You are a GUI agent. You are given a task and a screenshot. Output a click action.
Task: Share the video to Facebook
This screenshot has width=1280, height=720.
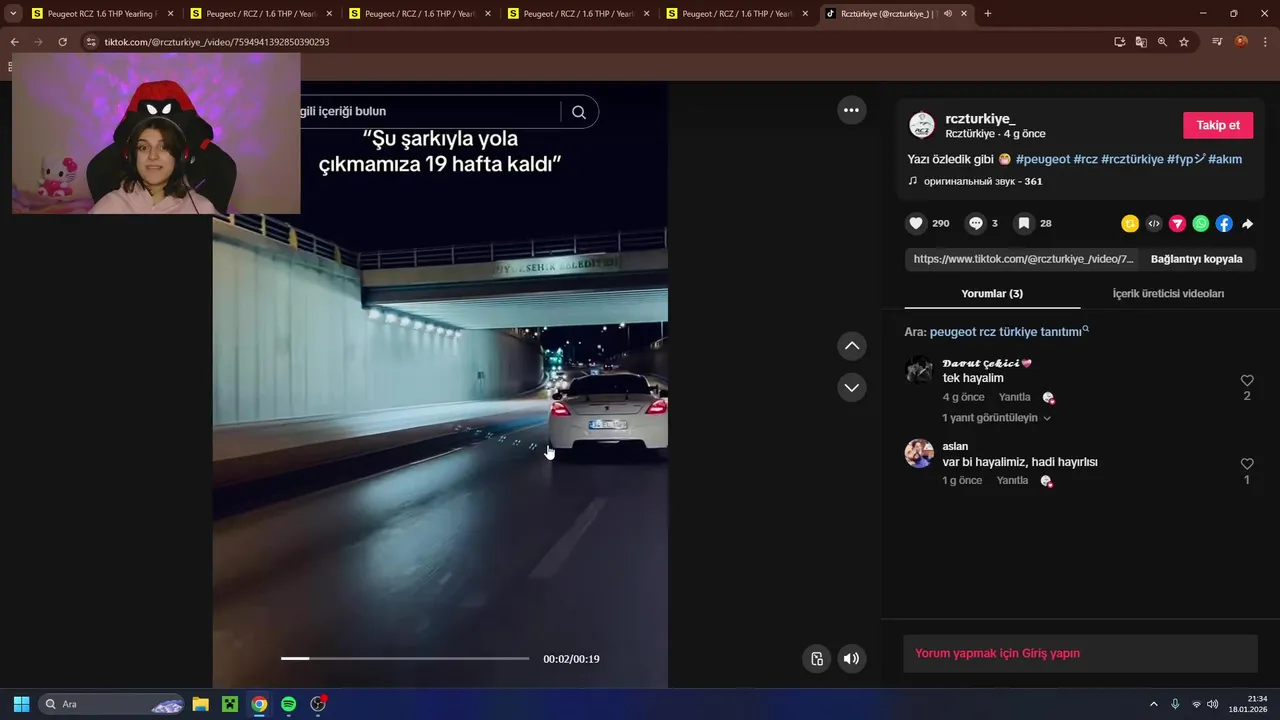tap(1224, 224)
